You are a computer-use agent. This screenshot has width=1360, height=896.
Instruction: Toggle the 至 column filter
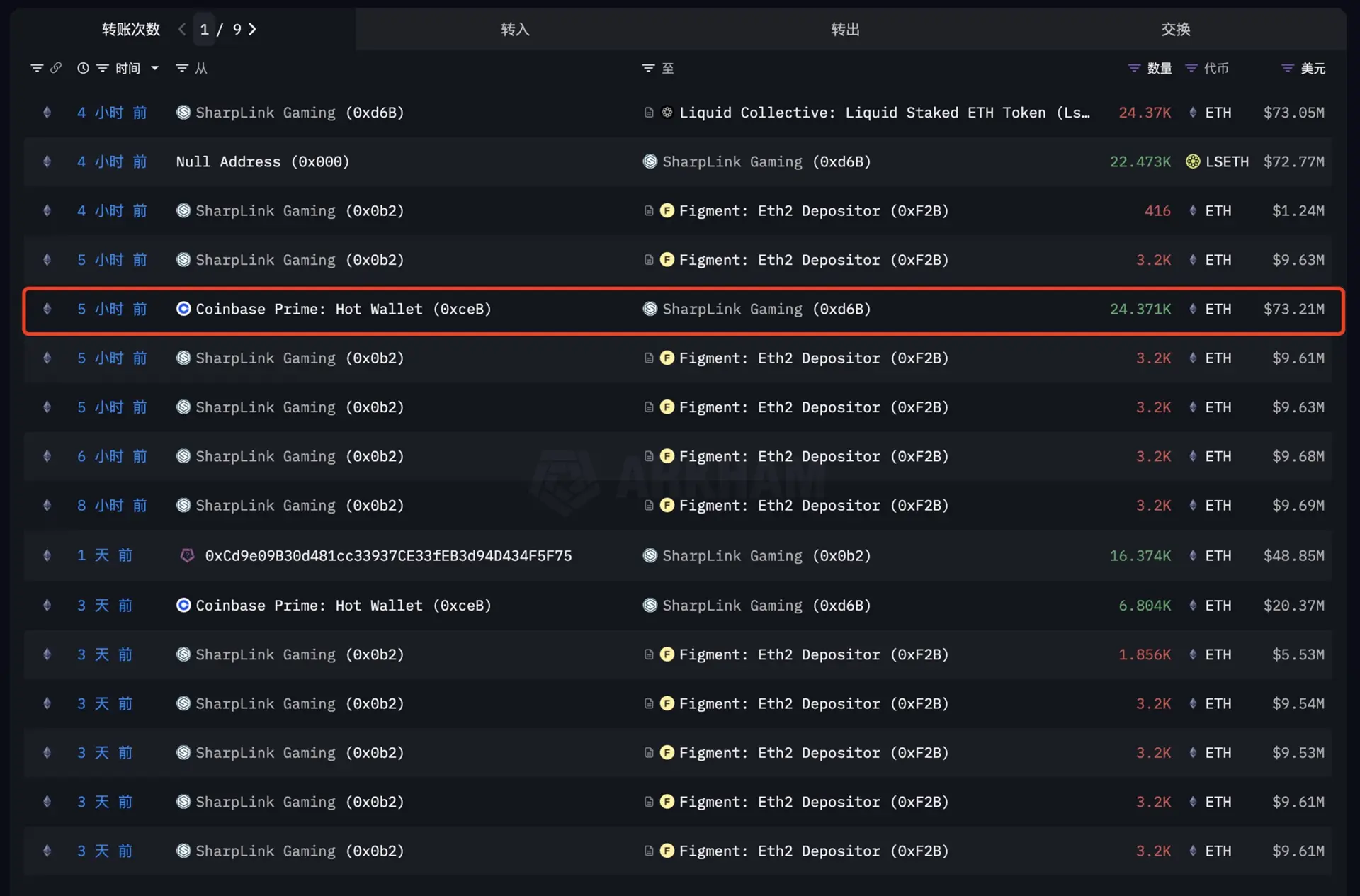tap(649, 68)
